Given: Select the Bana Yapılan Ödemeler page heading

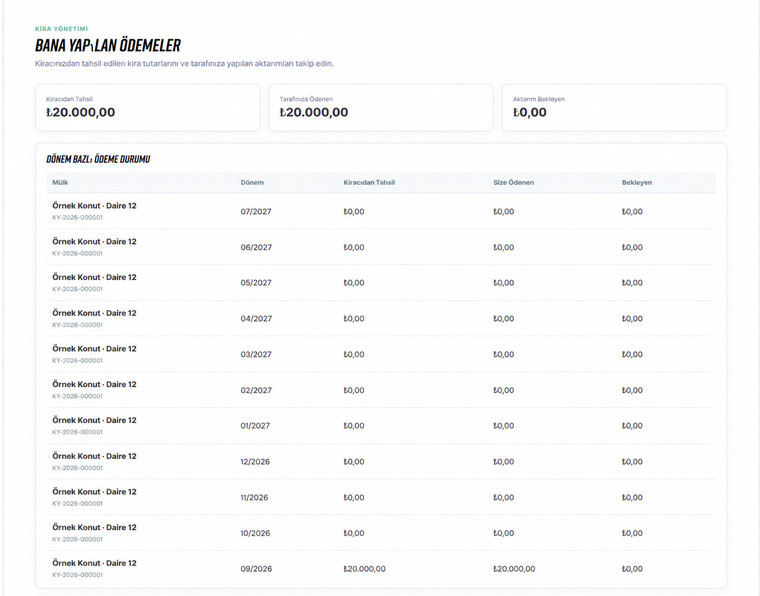Looking at the screenshot, I should click(108, 46).
